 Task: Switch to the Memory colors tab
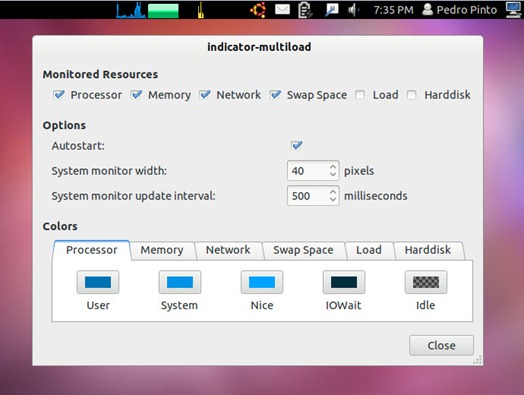click(x=162, y=250)
